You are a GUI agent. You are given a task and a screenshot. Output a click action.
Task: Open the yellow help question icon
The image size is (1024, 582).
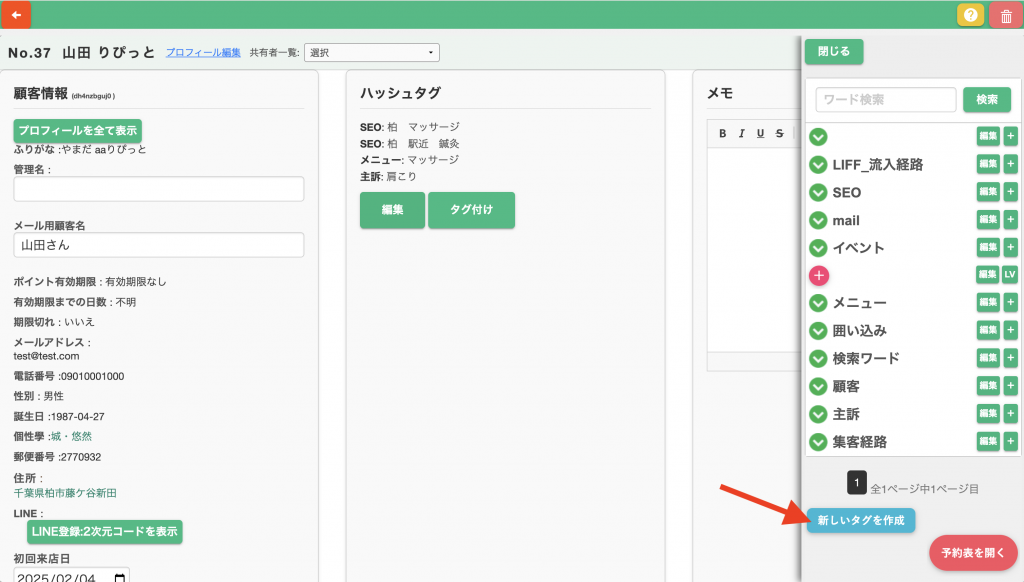click(x=970, y=15)
